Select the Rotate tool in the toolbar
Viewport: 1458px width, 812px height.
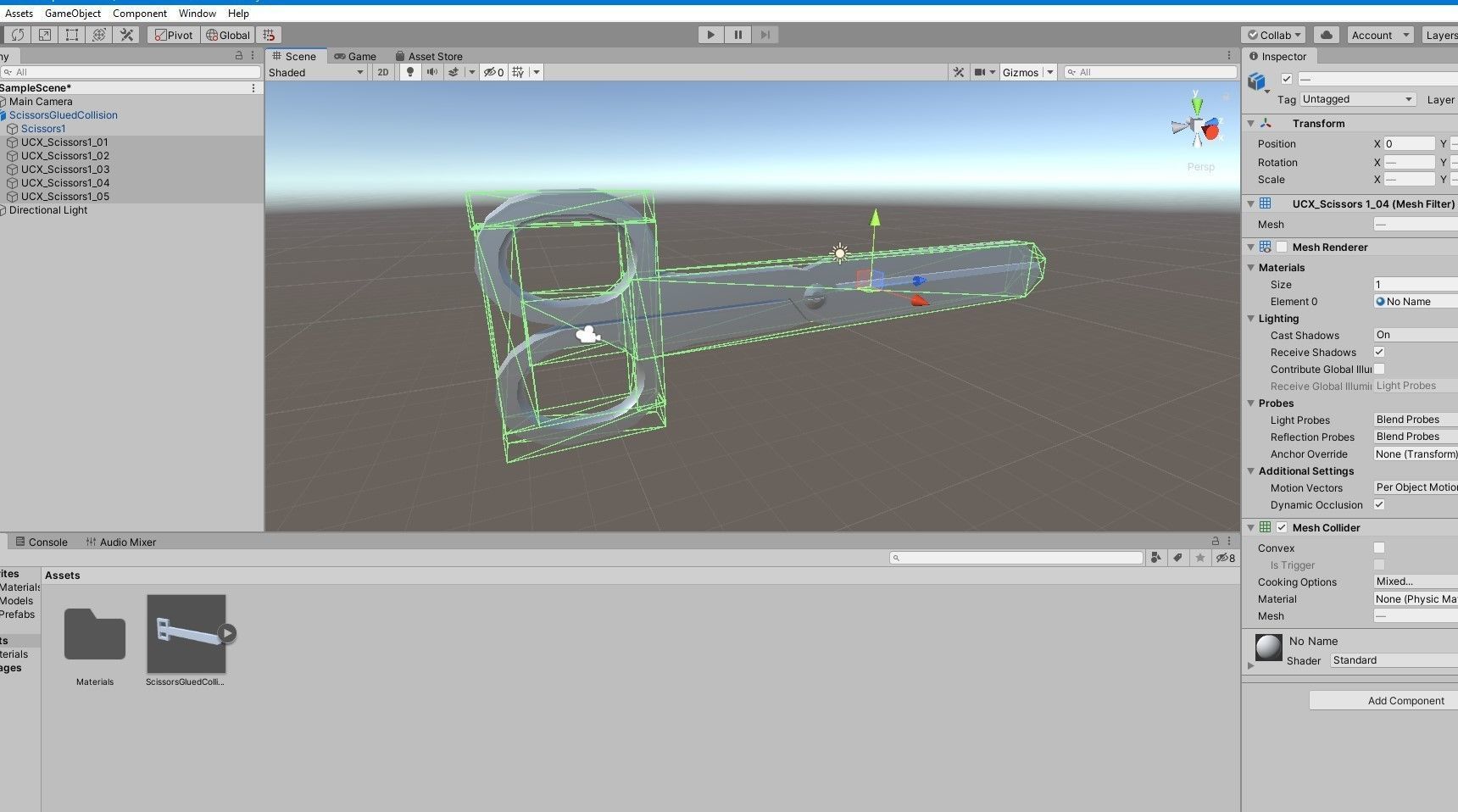pyautogui.click(x=18, y=35)
